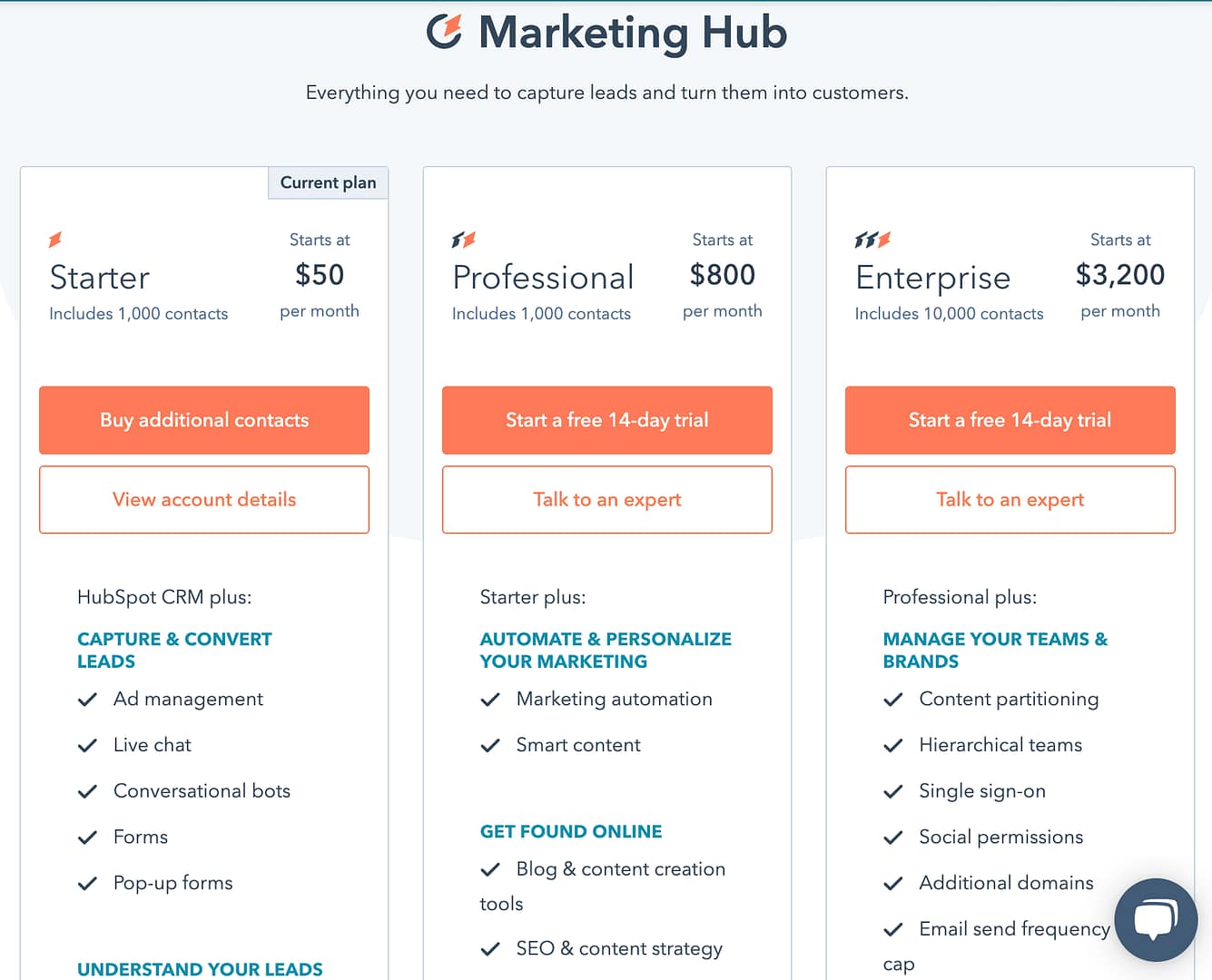Open the chat widget in bottom right corner
This screenshot has height=980, width=1212.
[x=1155, y=920]
